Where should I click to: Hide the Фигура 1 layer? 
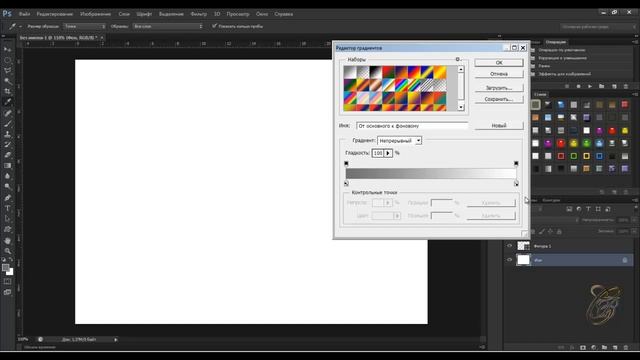pyautogui.click(x=509, y=246)
